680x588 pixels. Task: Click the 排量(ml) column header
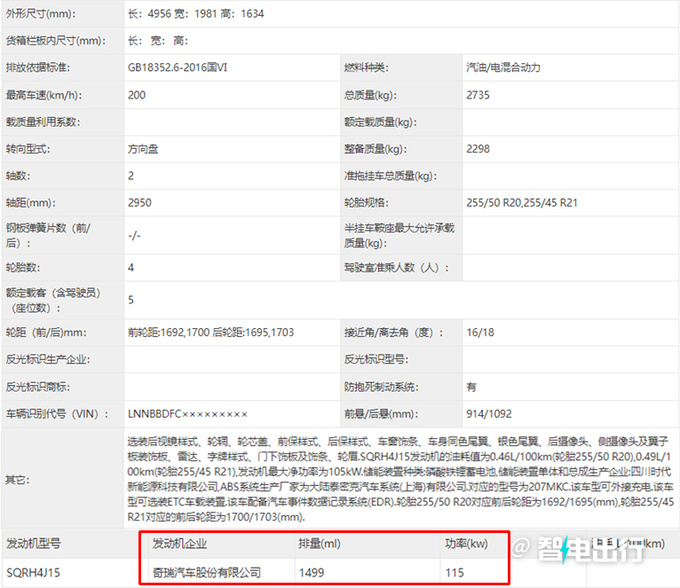[x=319, y=544]
